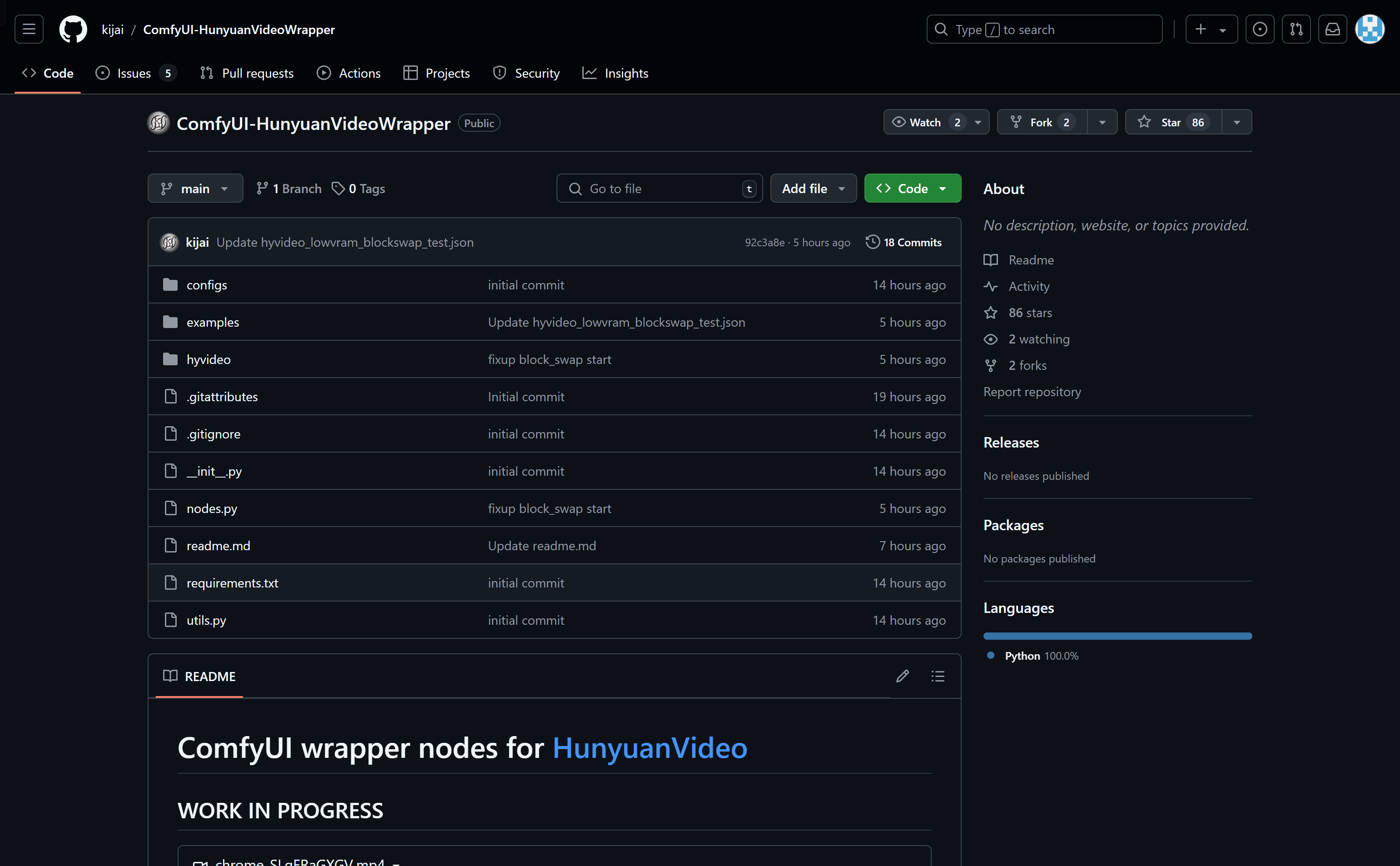Open the 18 Commits history
The height and width of the screenshot is (866, 1400).
pyautogui.click(x=904, y=242)
